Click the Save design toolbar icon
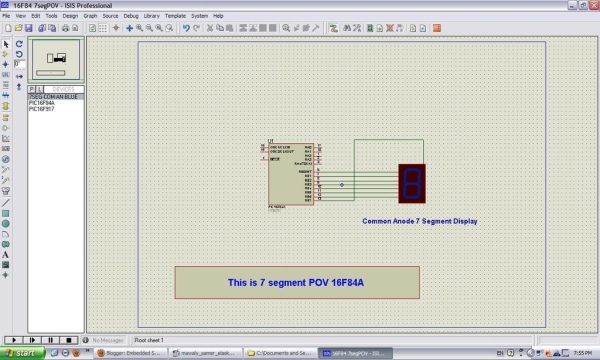Image resolution: width=600 pixels, height=360 pixels. [29, 28]
